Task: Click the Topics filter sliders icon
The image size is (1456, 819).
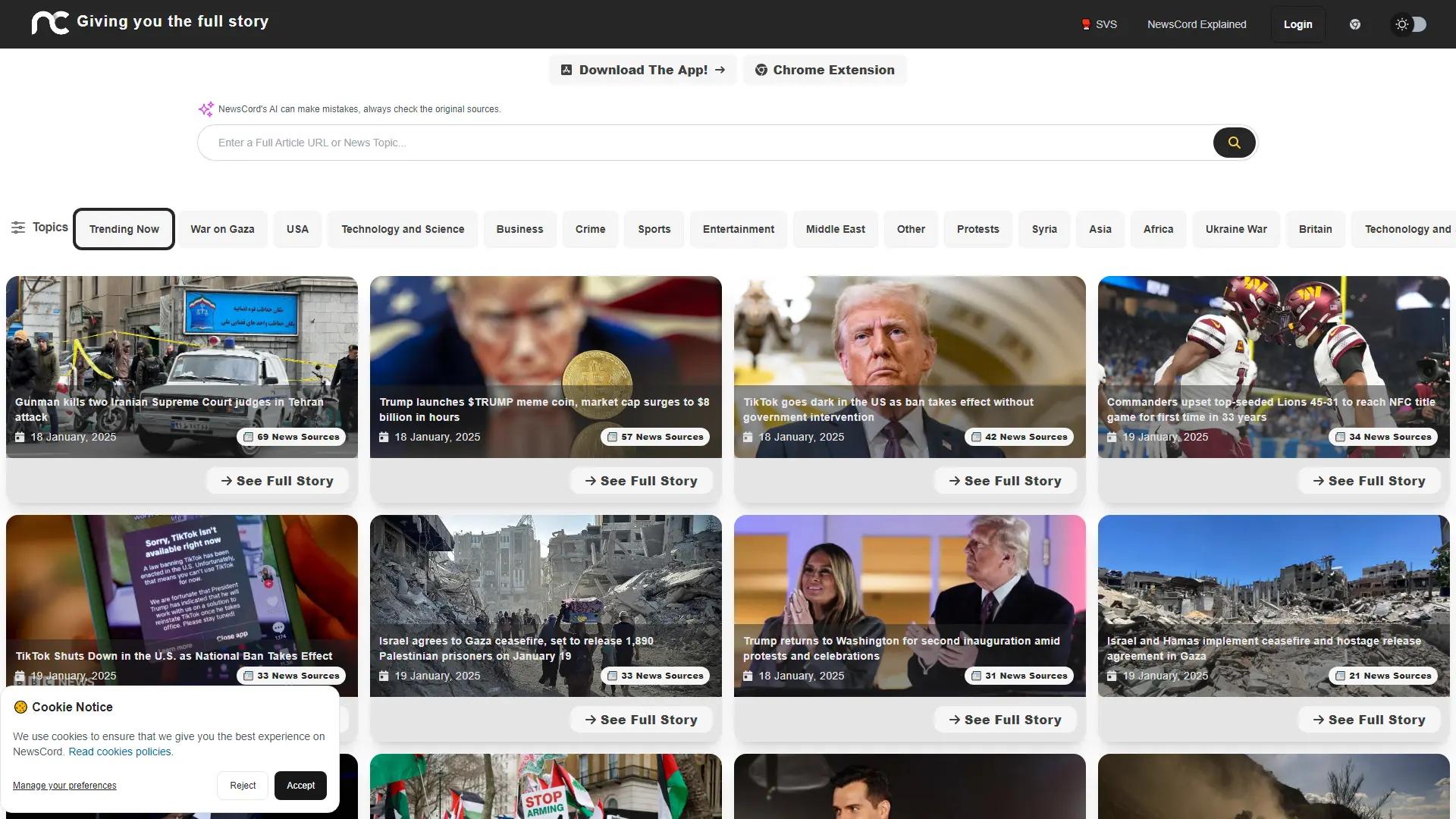Action: [19, 227]
